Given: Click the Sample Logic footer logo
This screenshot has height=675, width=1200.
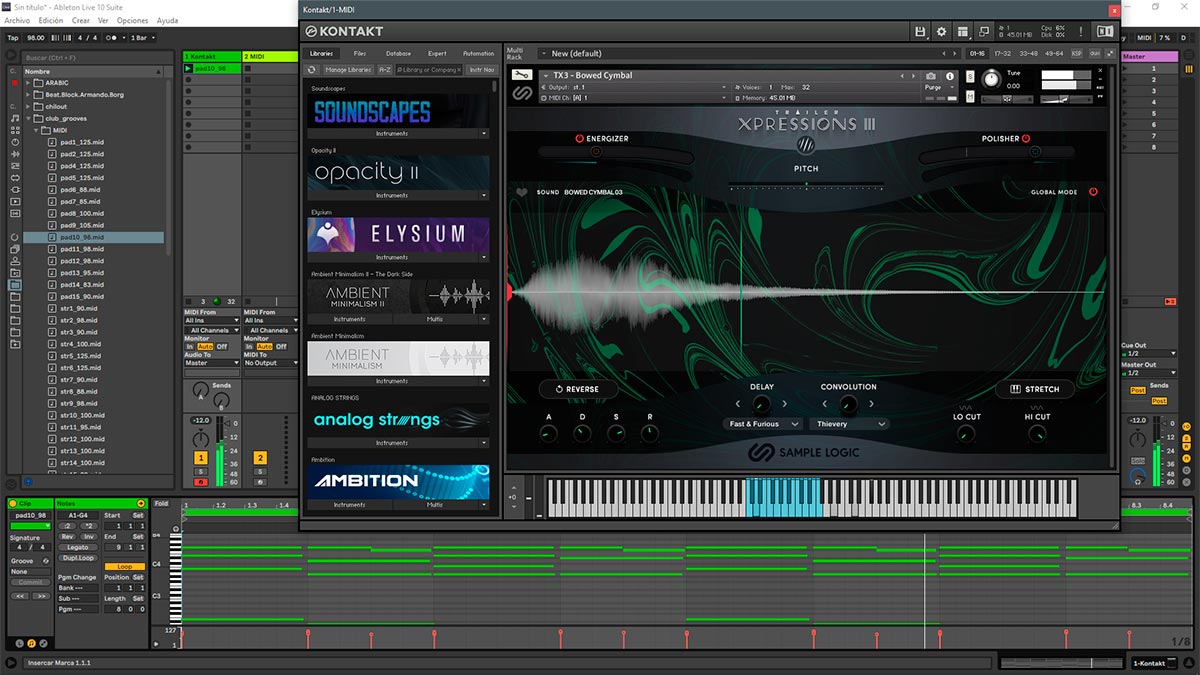Looking at the screenshot, I should click(x=805, y=453).
